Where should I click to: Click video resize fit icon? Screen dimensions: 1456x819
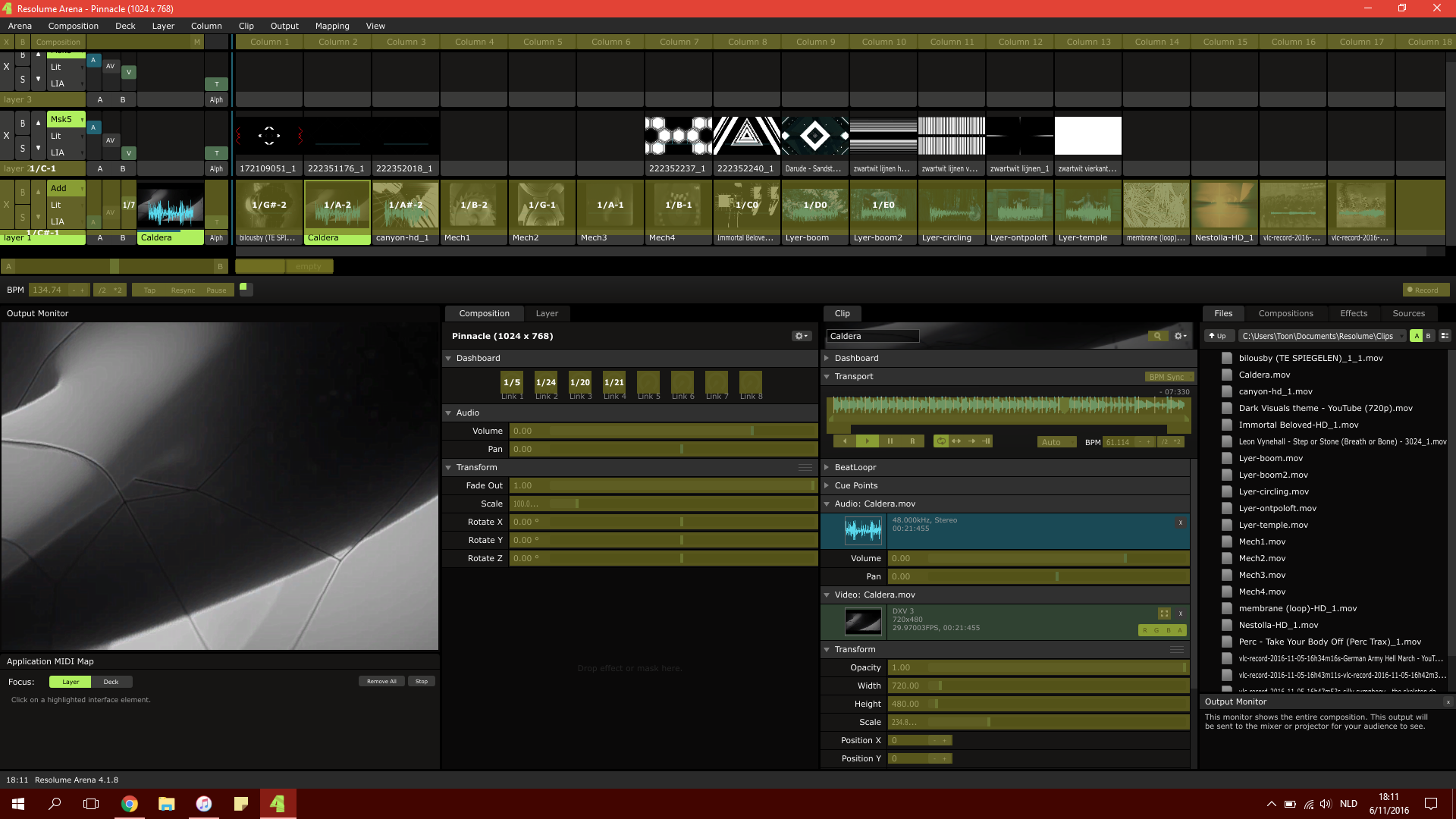(1164, 613)
